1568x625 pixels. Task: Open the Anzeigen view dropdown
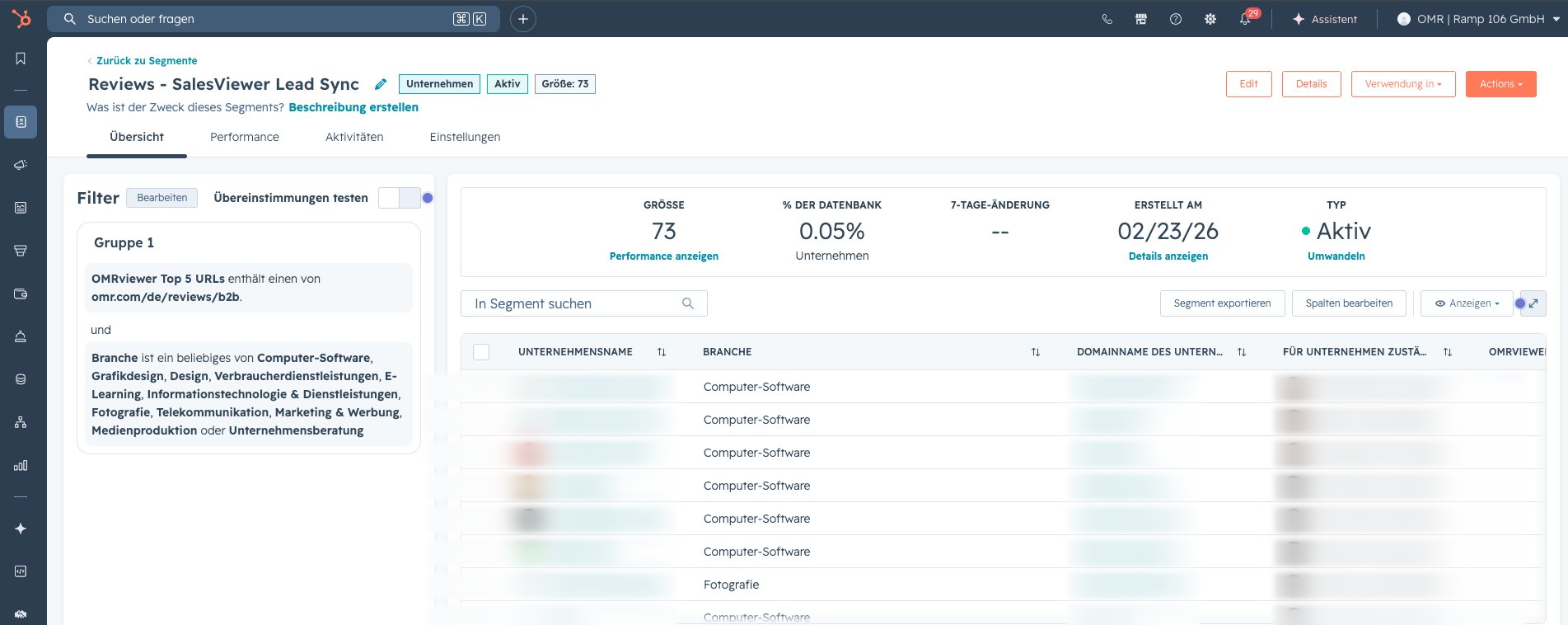tap(1467, 303)
